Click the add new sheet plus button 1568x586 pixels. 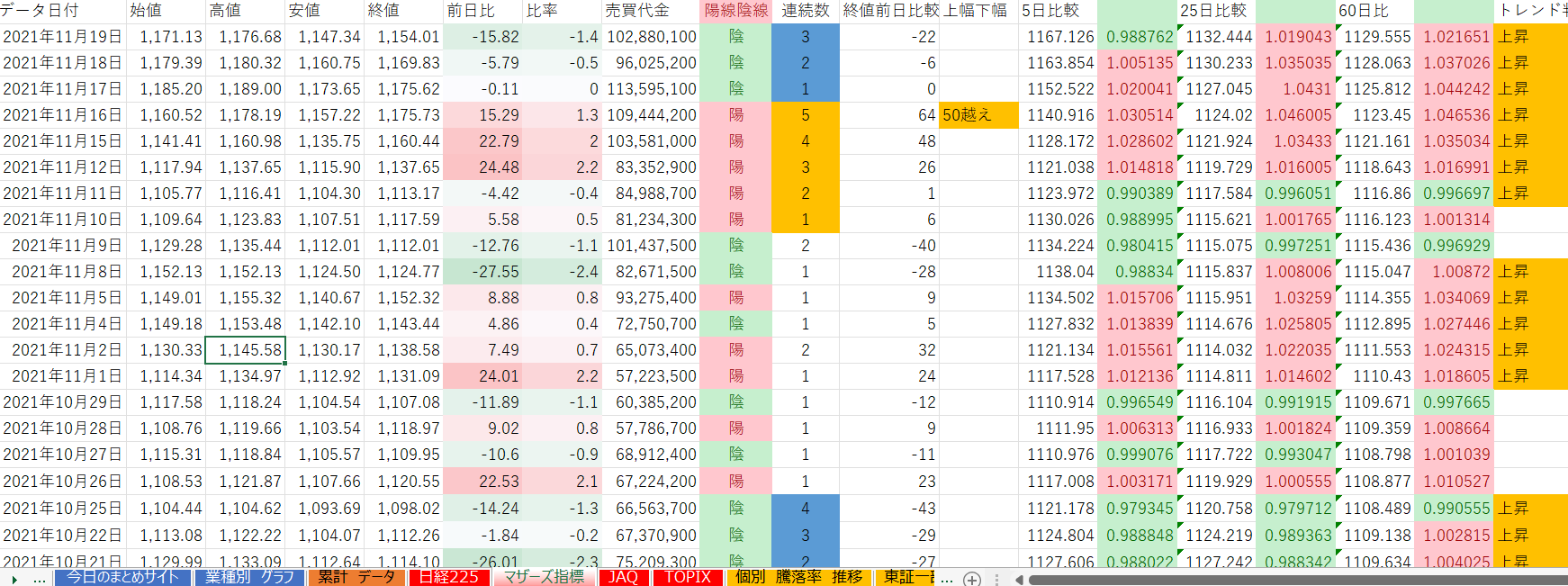[972, 579]
